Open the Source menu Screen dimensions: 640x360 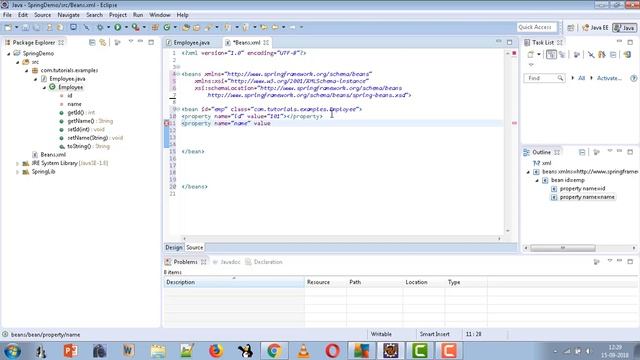tap(42, 15)
